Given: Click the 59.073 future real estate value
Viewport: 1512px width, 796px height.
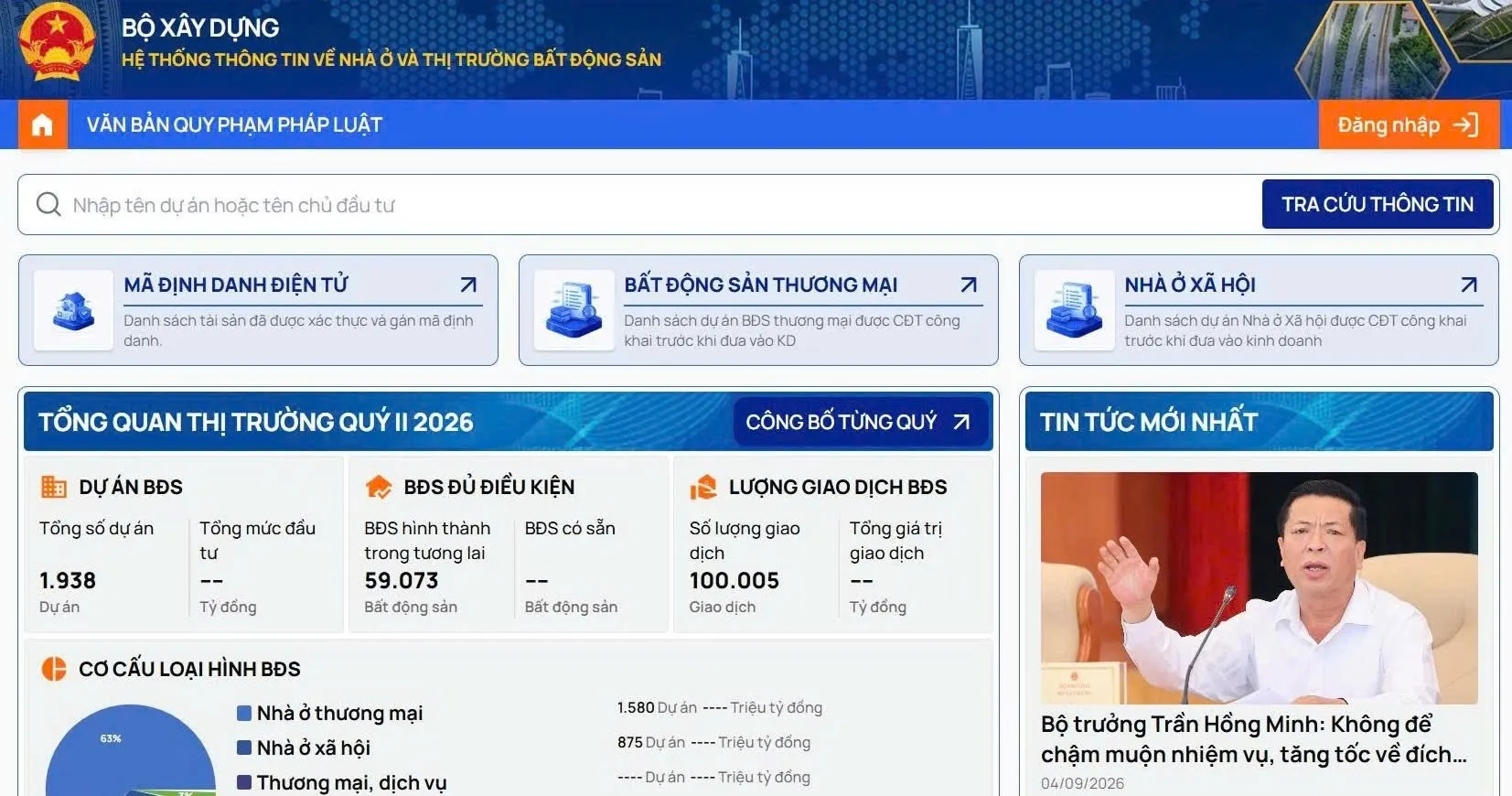Looking at the screenshot, I should [x=402, y=580].
